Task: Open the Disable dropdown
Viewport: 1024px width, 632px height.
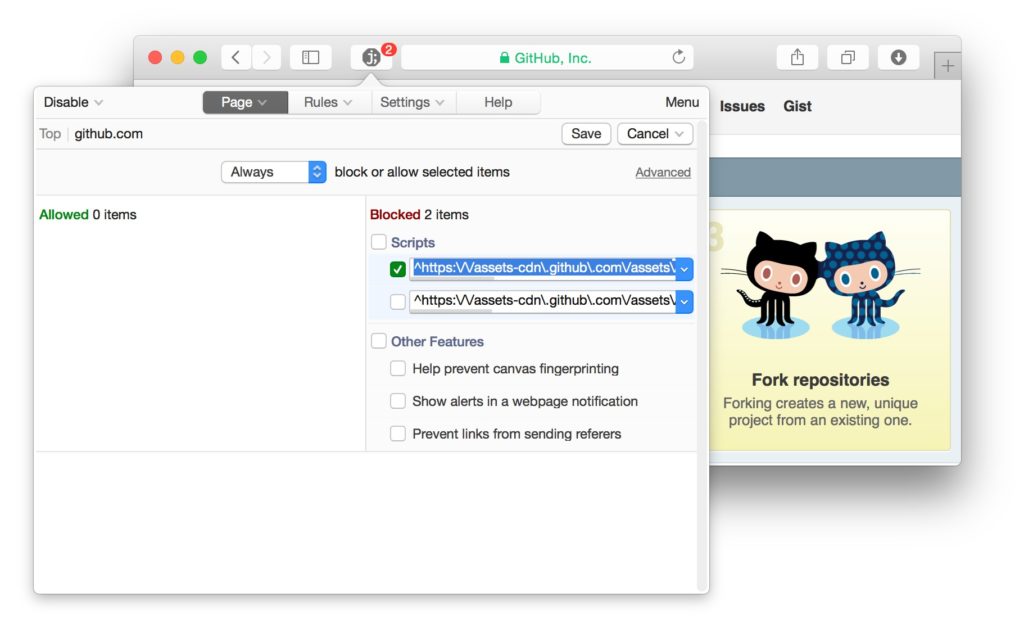Action: pos(73,103)
